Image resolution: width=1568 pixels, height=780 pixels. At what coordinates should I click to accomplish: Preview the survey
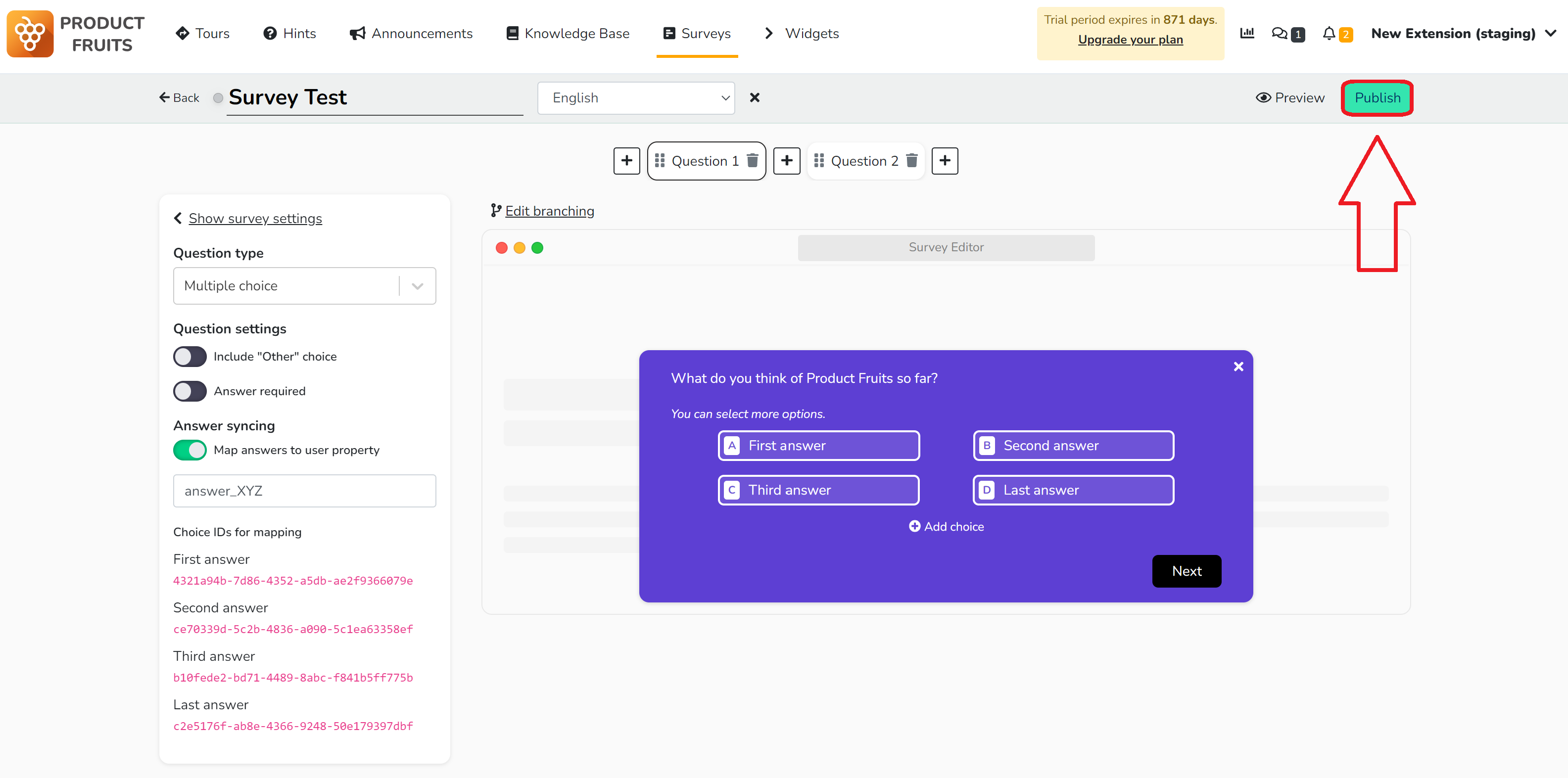pyautogui.click(x=1290, y=98)
